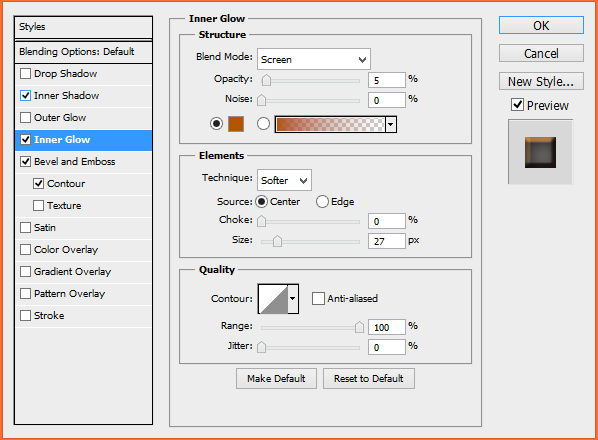Expand the contour picker arrow

[x=293, y=299]
